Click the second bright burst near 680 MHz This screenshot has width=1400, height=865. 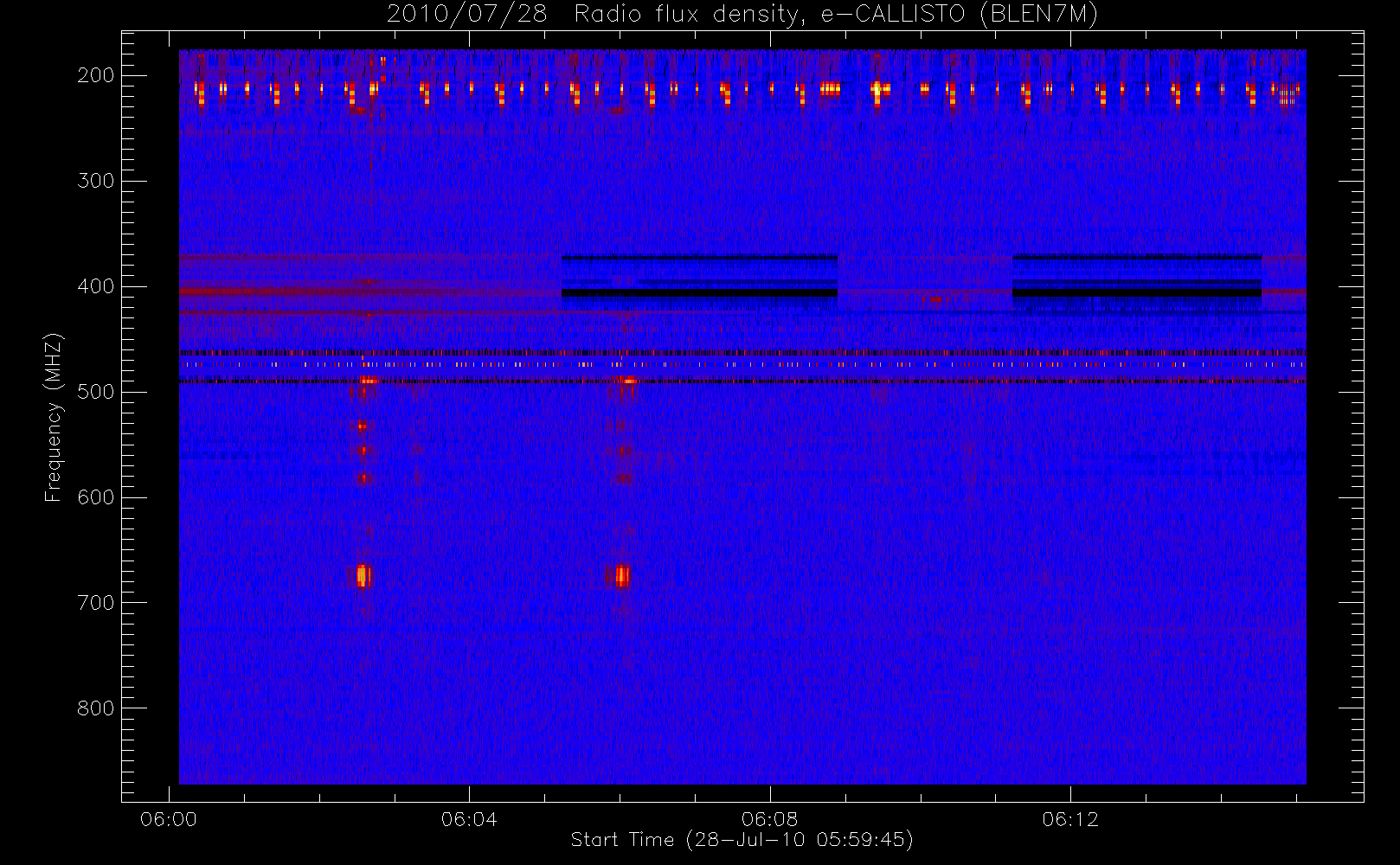pyautogui.click(x=621, y=576)
